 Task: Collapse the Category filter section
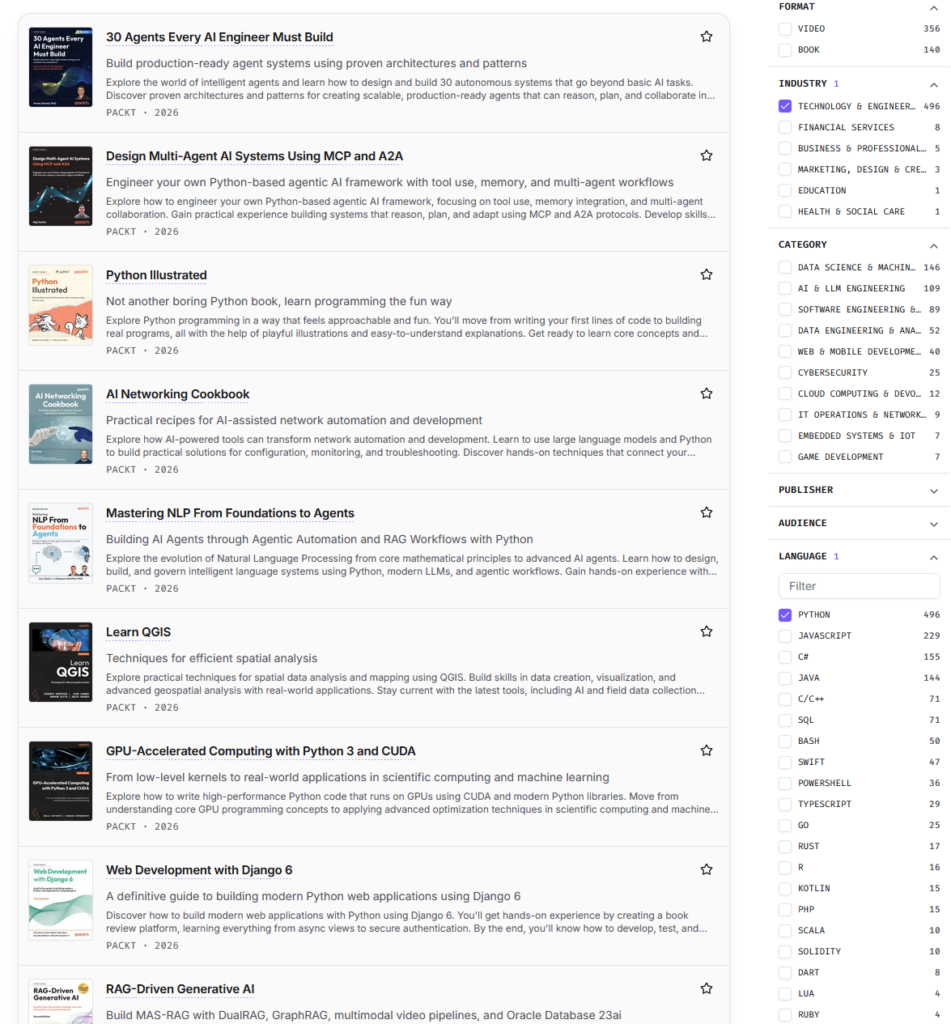[x=933, y=246]
